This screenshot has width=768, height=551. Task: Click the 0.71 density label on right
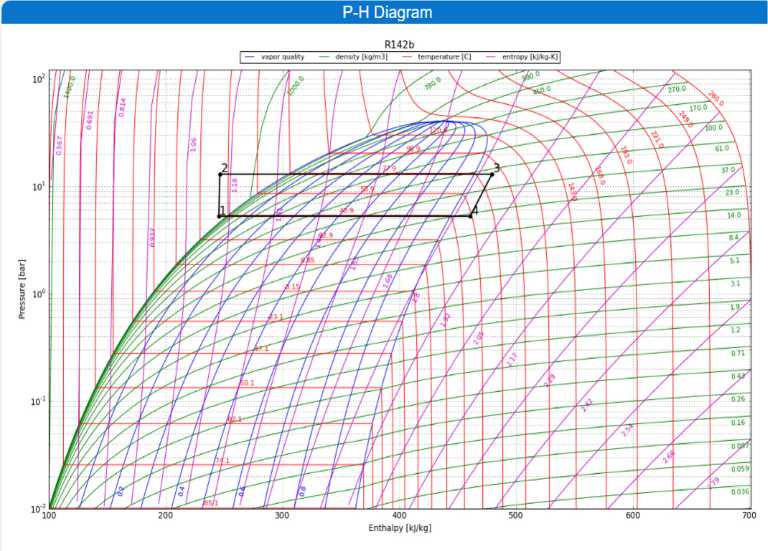coord(738,353)
